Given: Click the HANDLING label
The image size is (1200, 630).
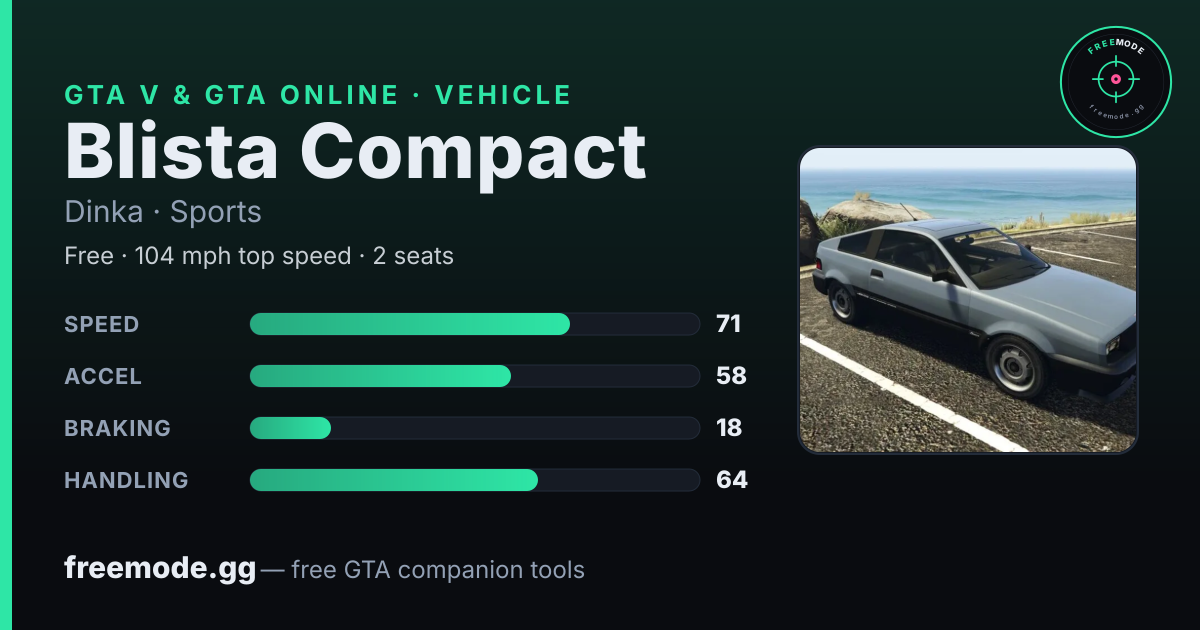Looking at the screenshot, I should click(126, 480).
